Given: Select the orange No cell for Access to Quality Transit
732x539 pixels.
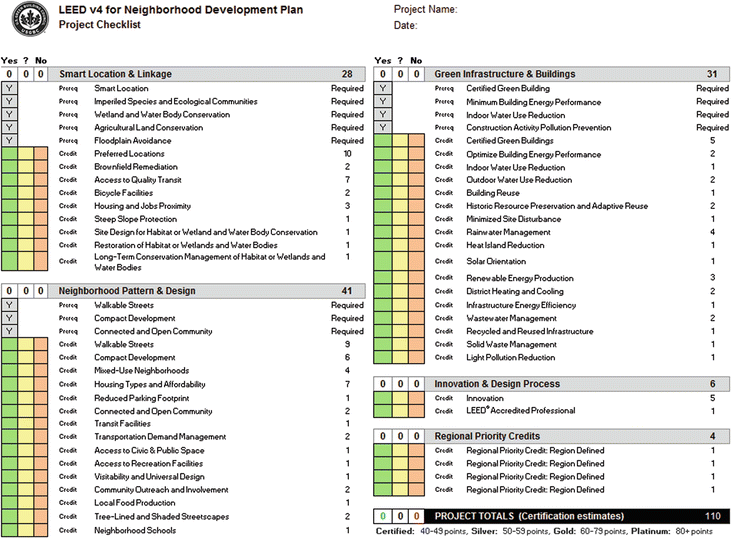Looking at the screenshot, I should [x=41, y=180].
